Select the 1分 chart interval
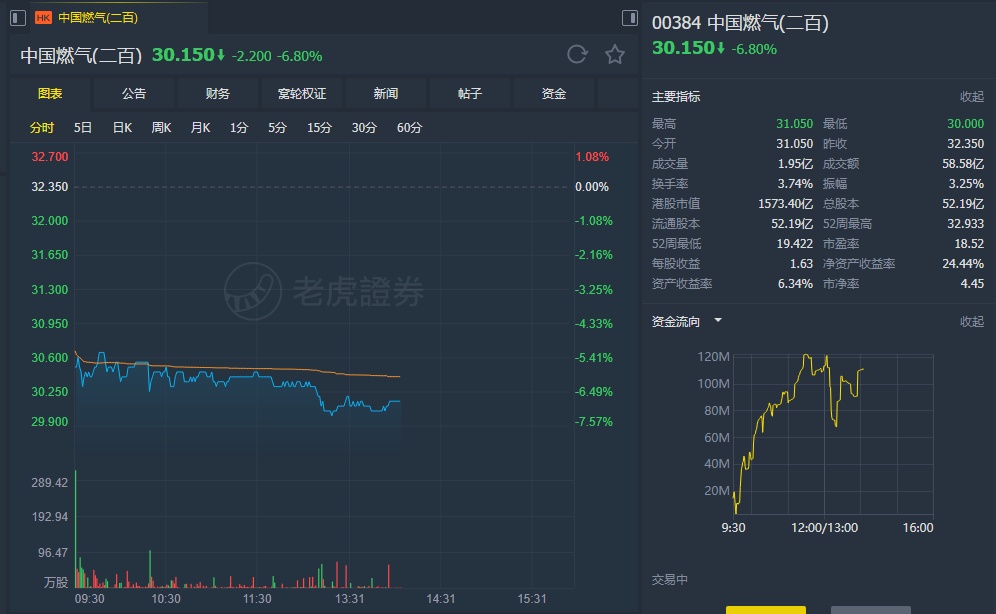Screen dimensions: 996x614 239,128
